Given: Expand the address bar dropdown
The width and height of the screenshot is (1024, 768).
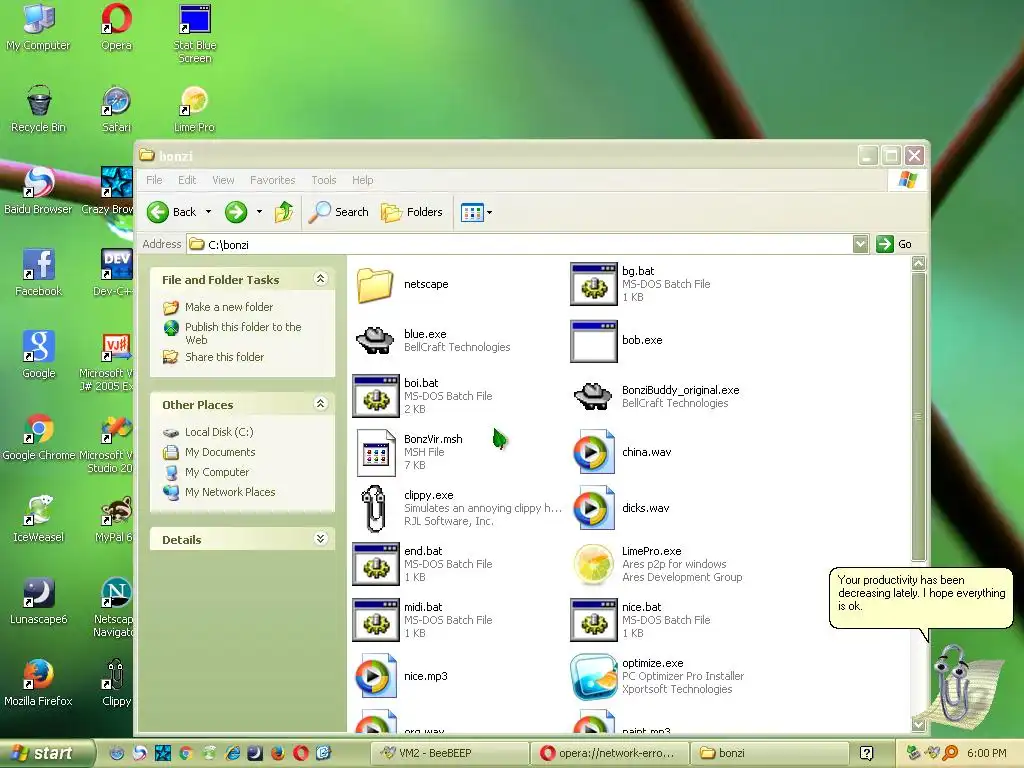Looking at the screenshot, I should pos(861,244).
